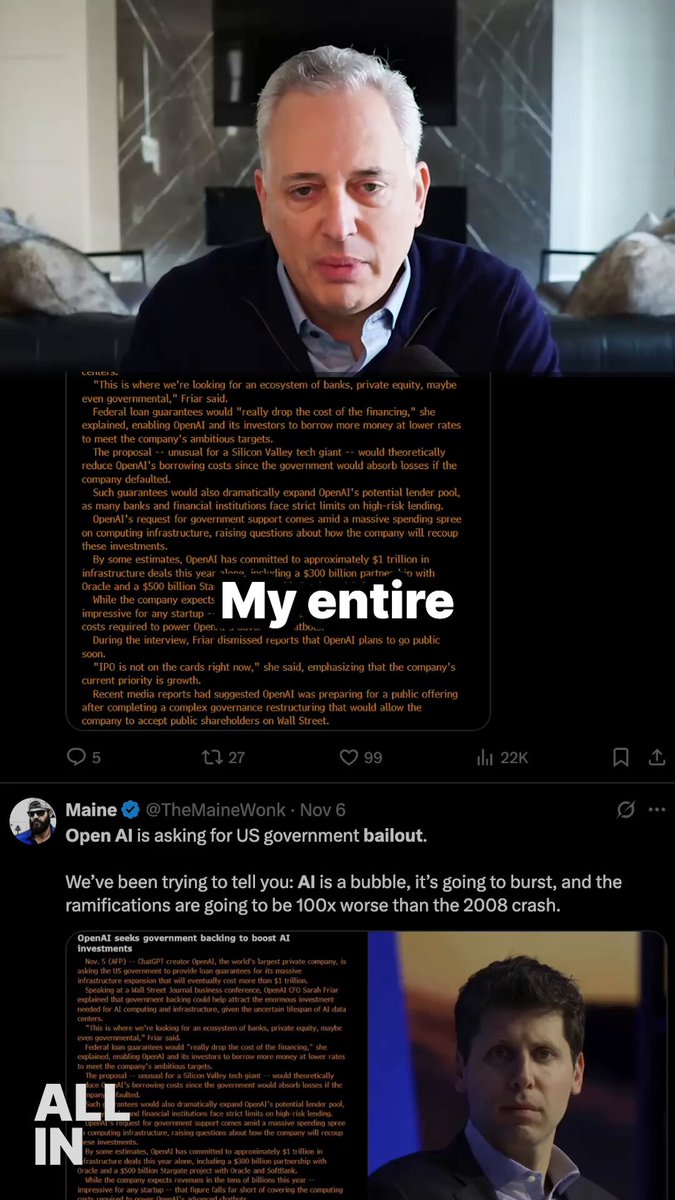Open the 'OpenAI seeks government backing' article image
This screenshot has width=675, height=1200.
click(x=216, y=1066)
